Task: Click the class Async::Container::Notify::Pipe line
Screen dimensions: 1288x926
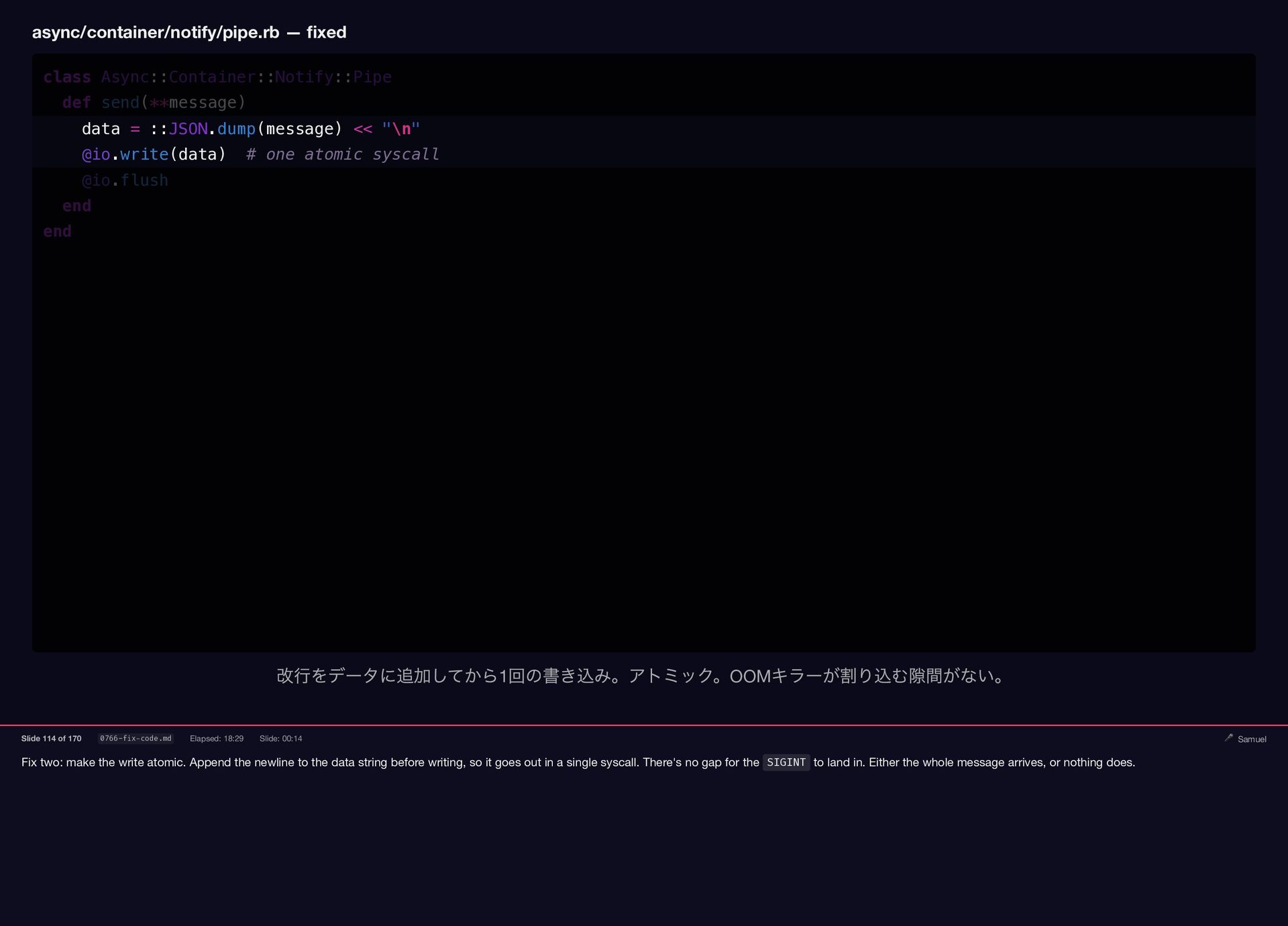Action: tap(217, 77)
